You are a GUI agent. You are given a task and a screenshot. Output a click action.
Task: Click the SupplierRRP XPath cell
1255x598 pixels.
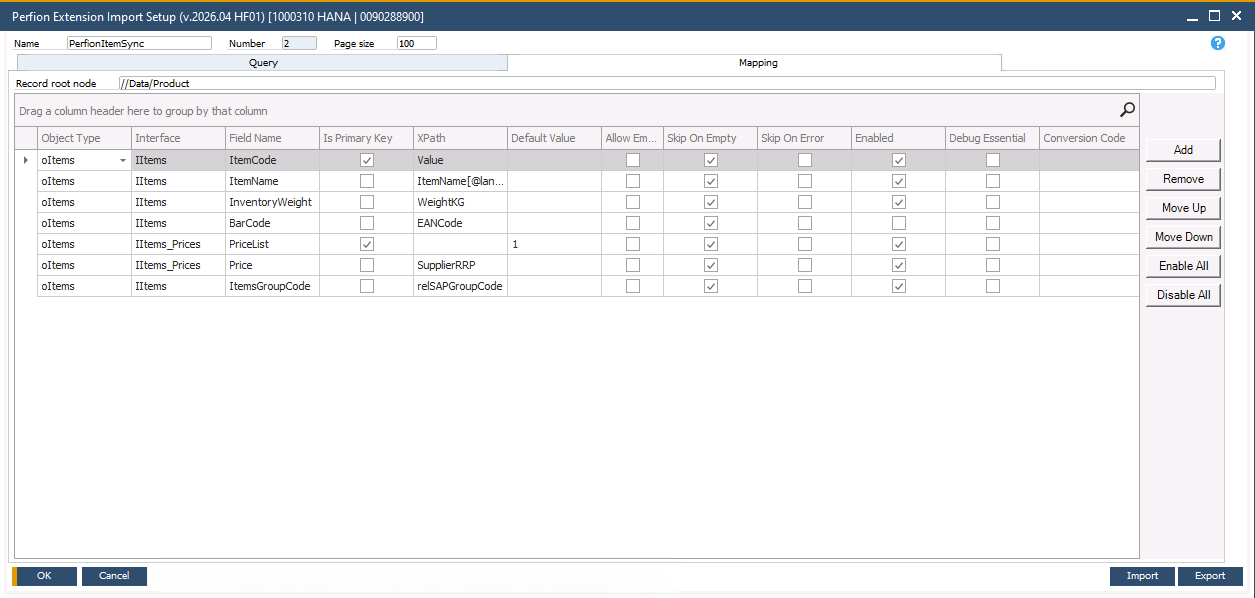coord(460,265)
